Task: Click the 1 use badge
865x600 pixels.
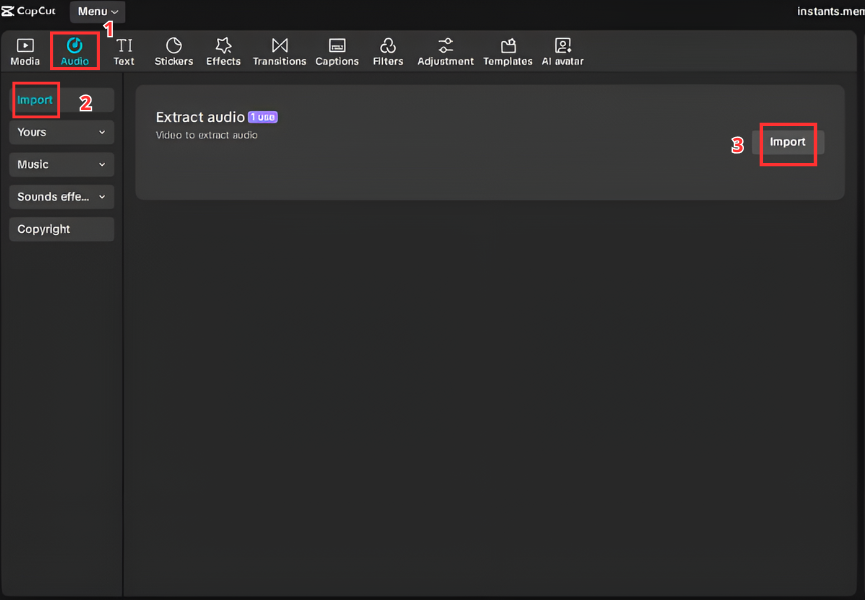Action: 263,117
